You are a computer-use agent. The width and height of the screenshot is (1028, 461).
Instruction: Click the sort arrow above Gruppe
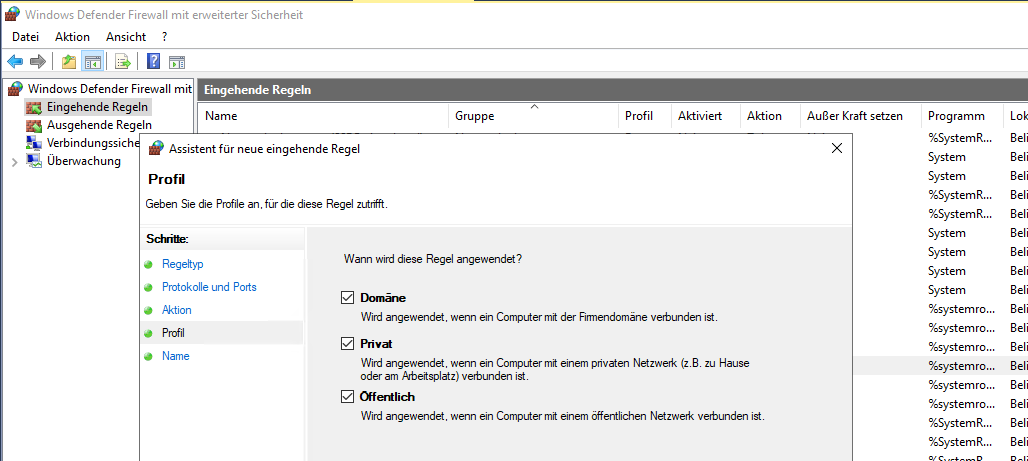(534, 106)
